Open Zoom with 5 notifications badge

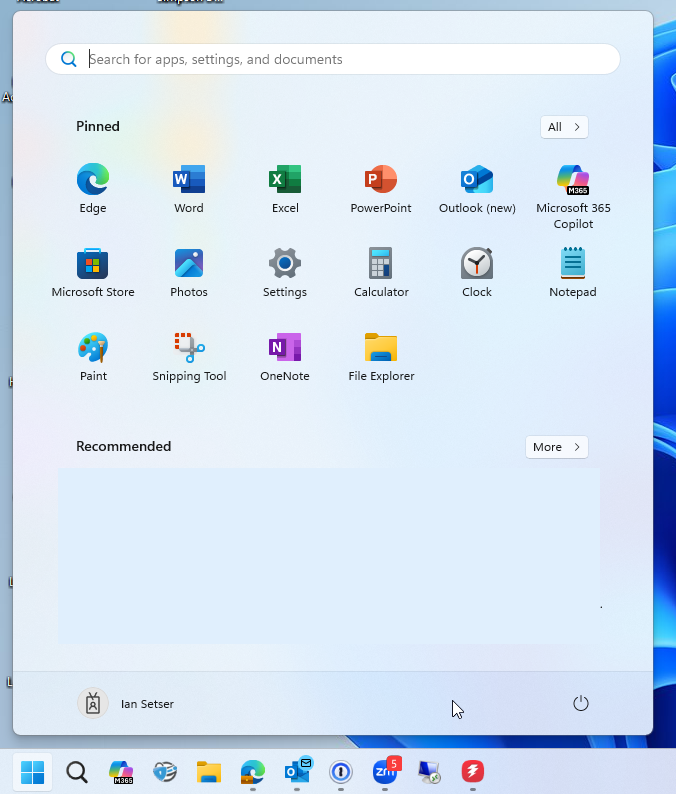386,771
